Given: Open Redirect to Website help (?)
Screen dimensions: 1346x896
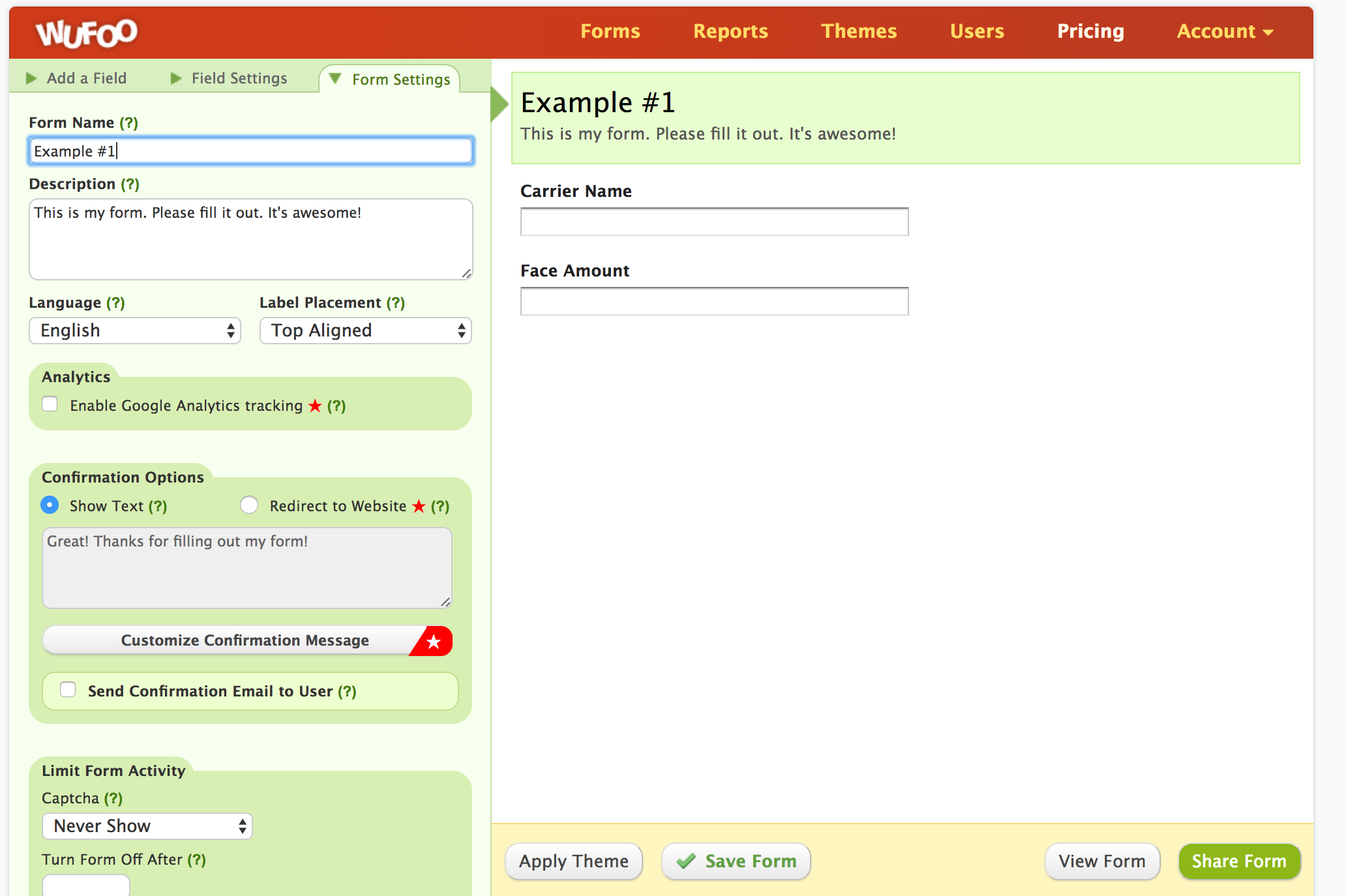Looking at the screenshot, I should coord(440,506).
